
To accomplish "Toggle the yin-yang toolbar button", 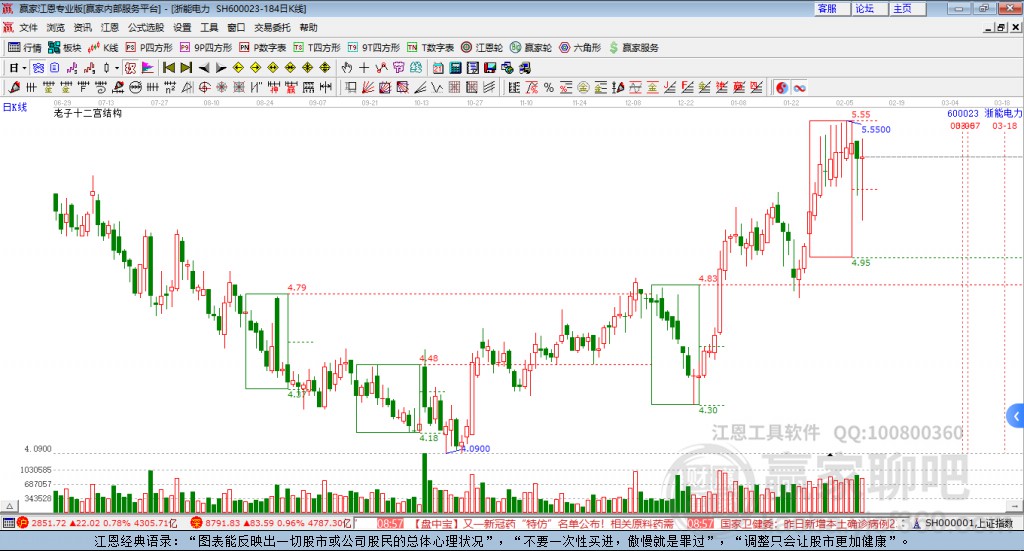I will tap(781, 87).
